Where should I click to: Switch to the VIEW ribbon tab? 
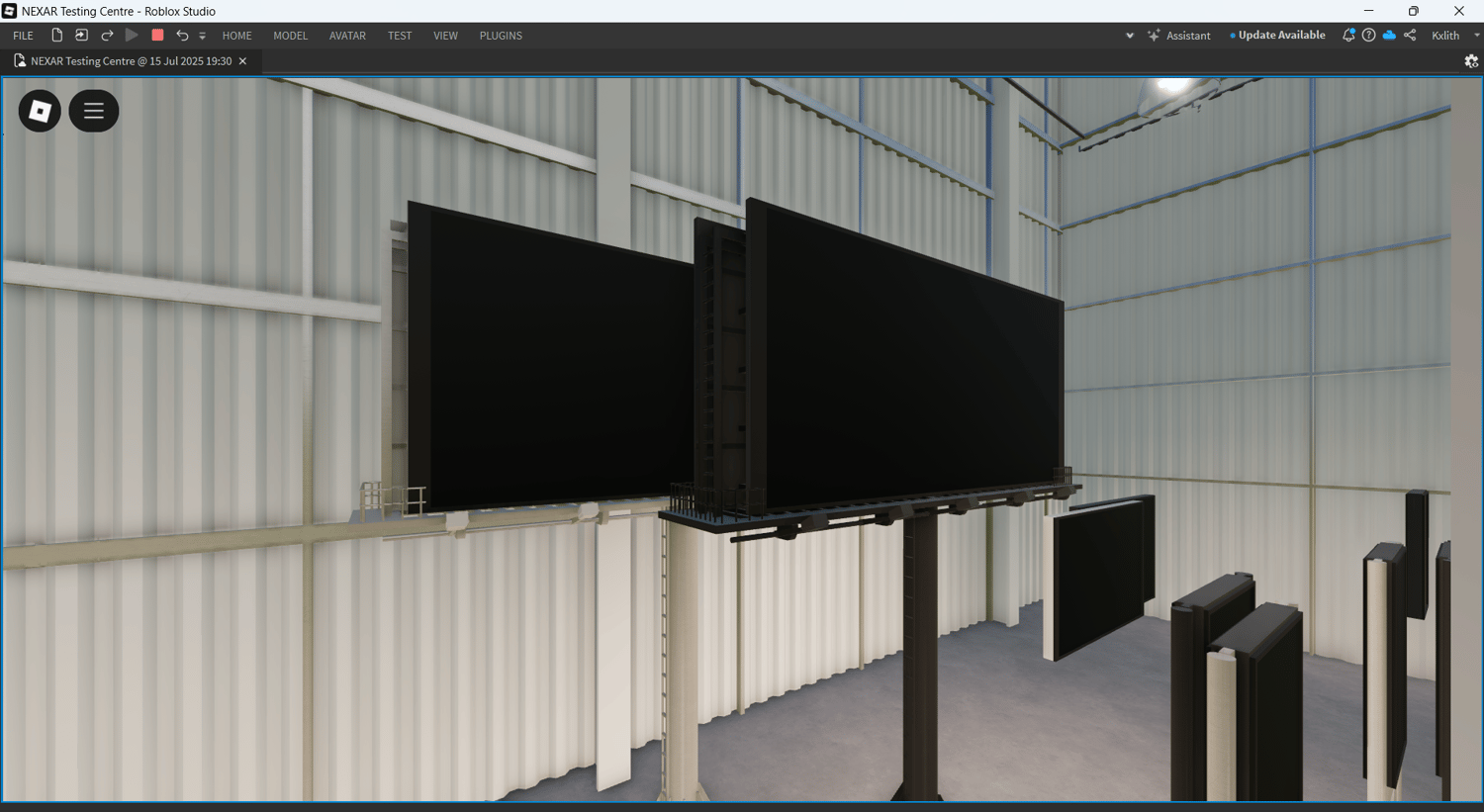pos(445,36)
